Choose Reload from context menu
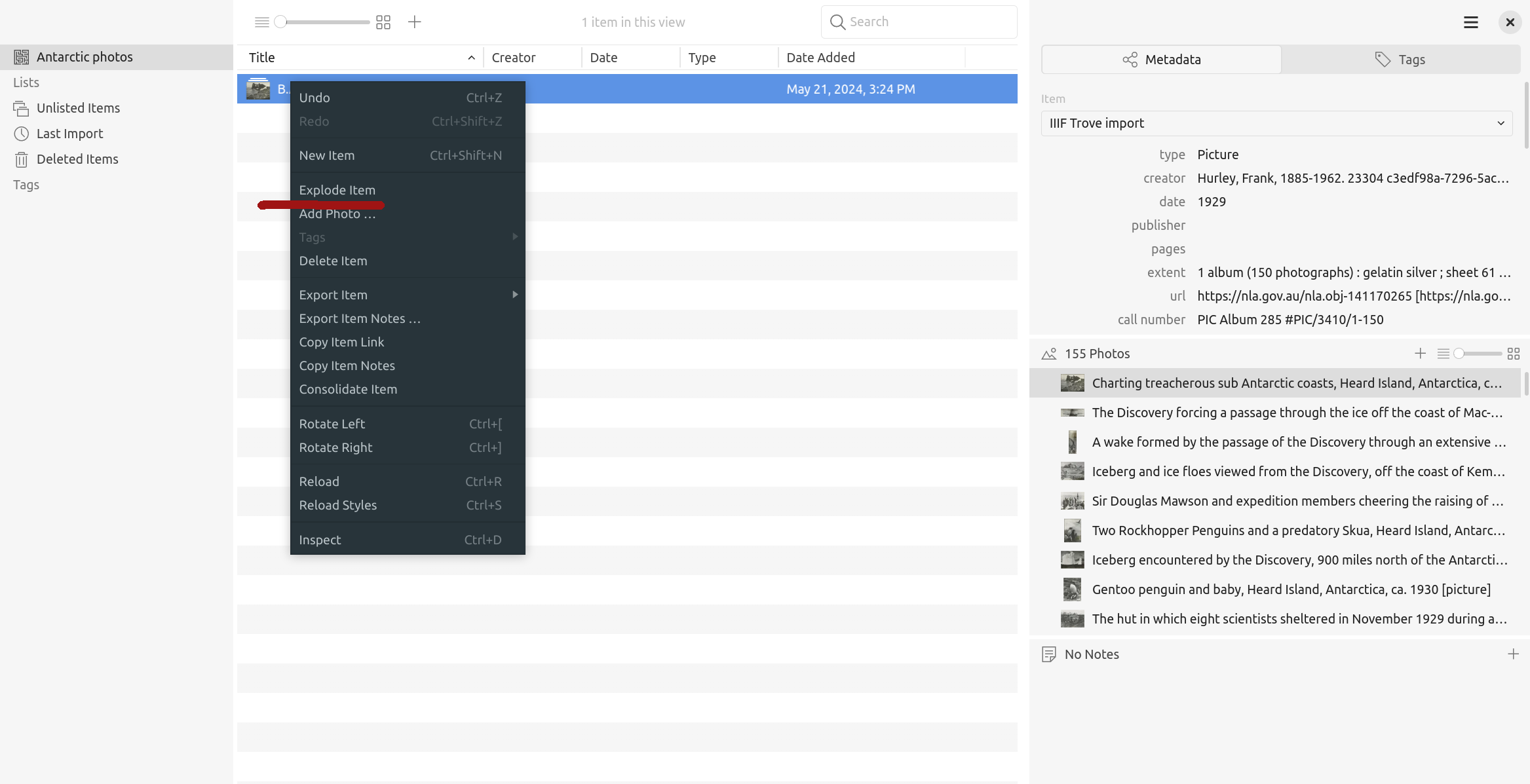The width and height of the screenshot is (1530, 784). pos(408,481)
